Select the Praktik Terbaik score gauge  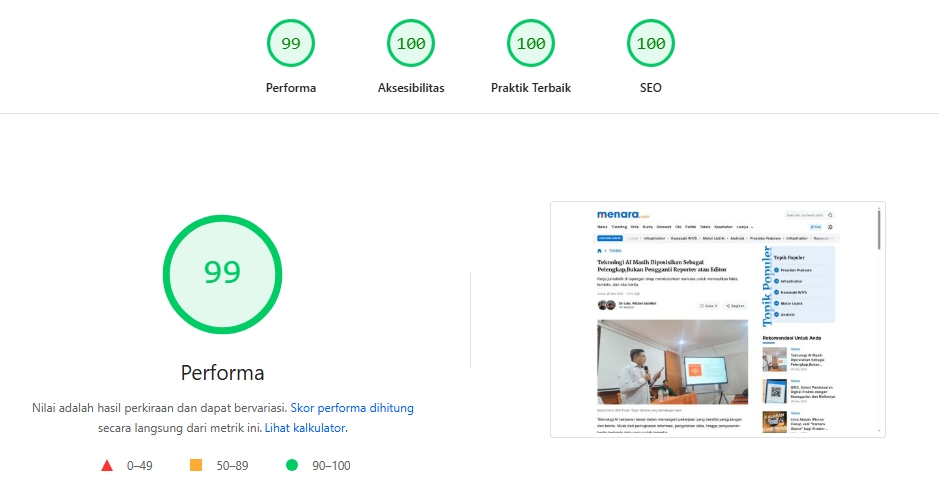tap(531, 43)
